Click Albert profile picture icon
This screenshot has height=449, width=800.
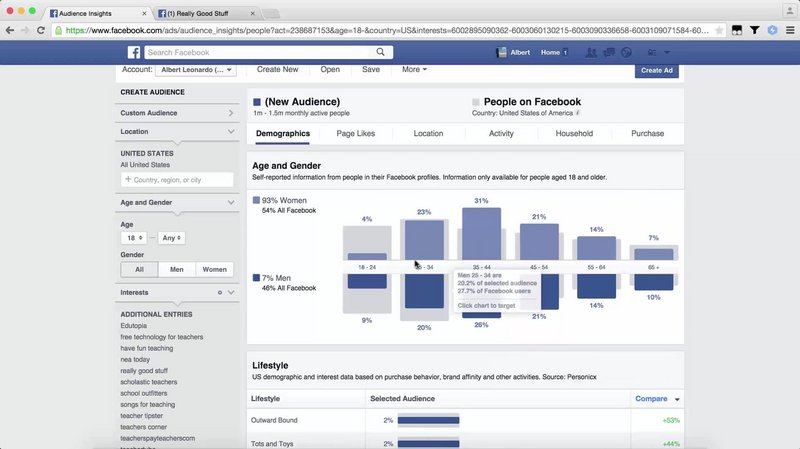[502, 52]
